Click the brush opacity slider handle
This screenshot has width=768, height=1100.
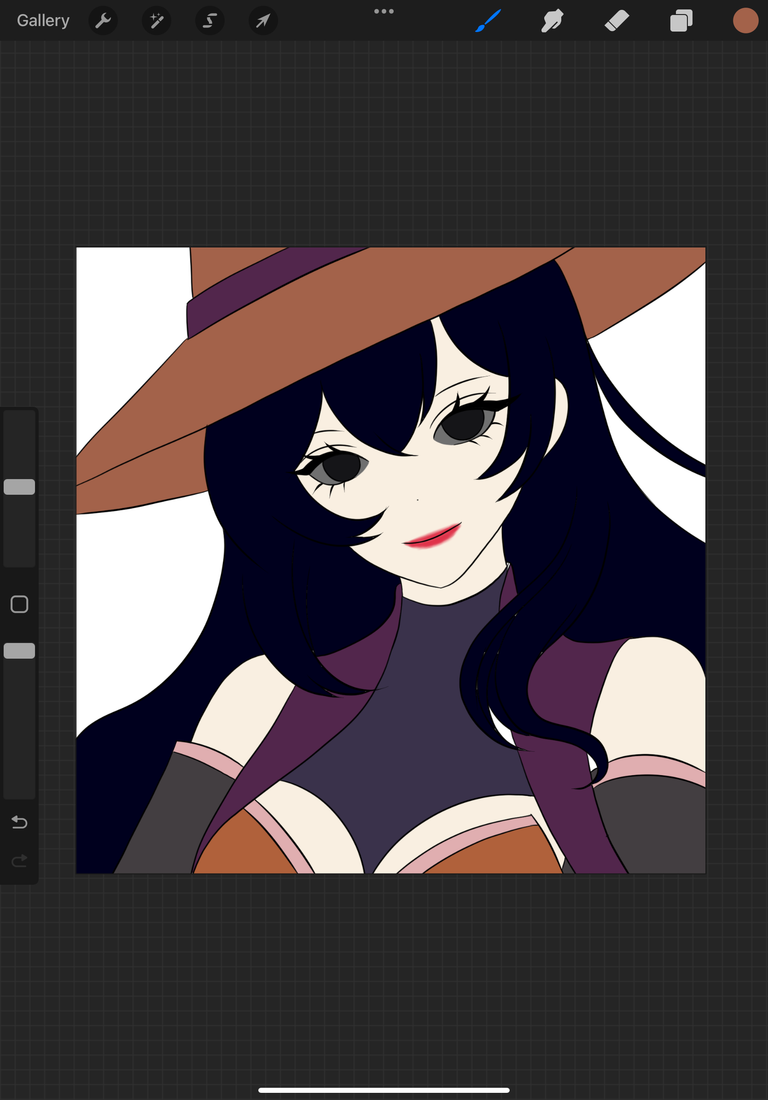[x=20, y=651]
